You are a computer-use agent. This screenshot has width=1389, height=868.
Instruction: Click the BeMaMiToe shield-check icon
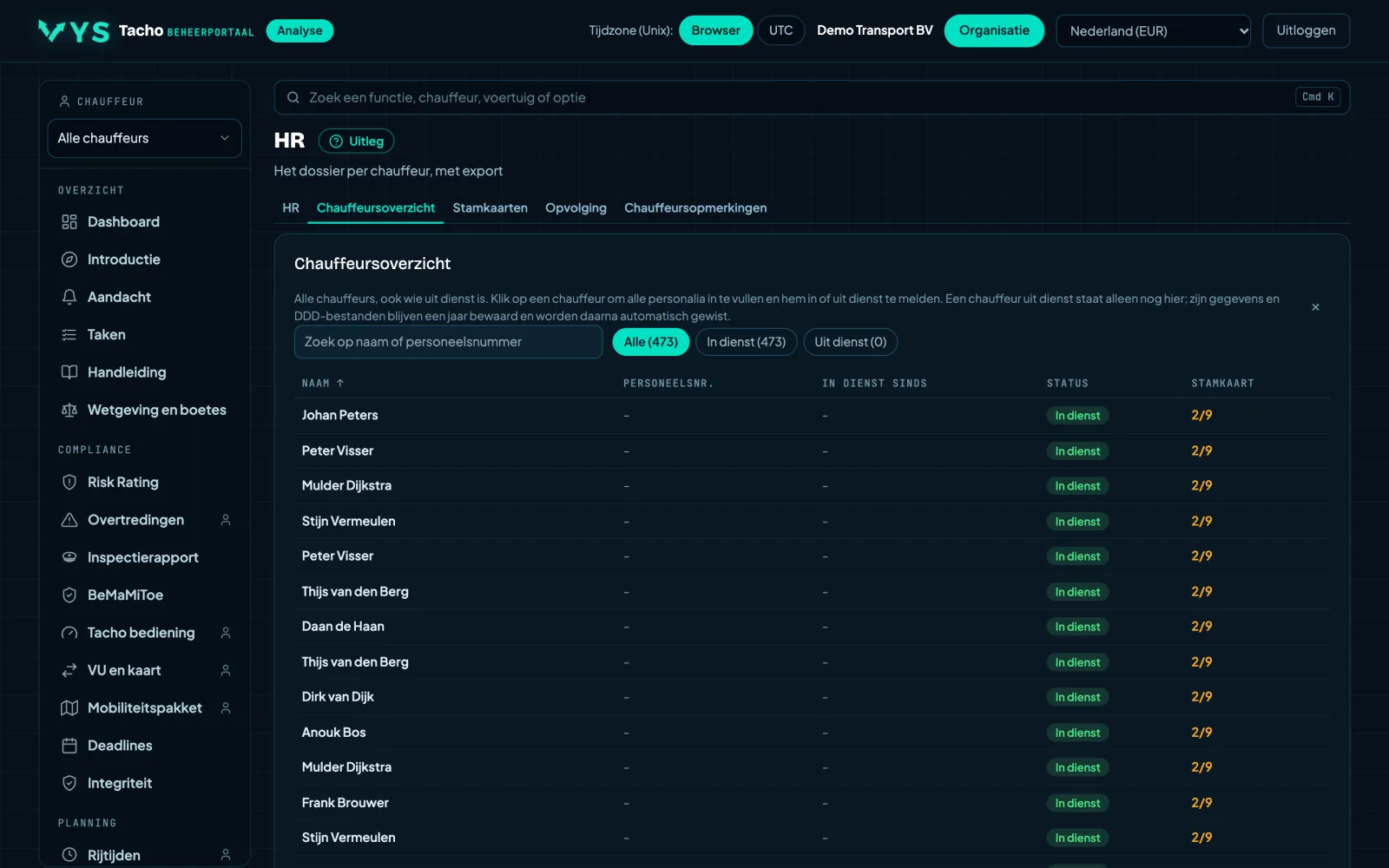(x=69, y=595)
